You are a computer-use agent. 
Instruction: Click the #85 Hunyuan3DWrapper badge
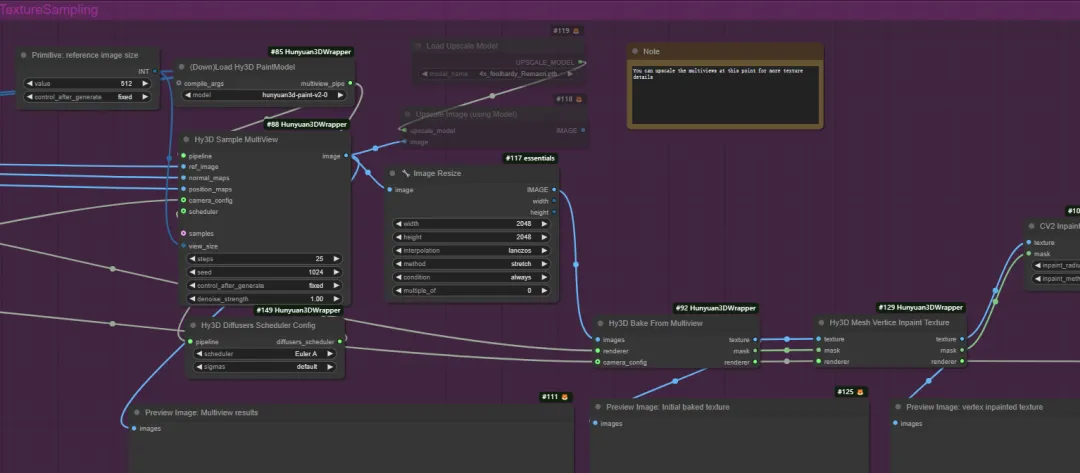coord(311,52)
